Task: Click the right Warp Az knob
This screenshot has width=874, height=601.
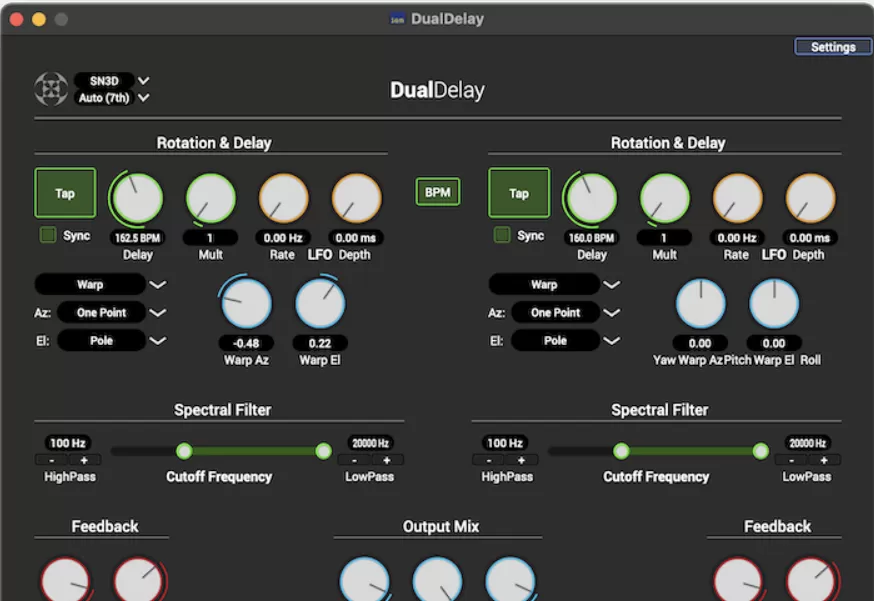Action: click(701, 303)
